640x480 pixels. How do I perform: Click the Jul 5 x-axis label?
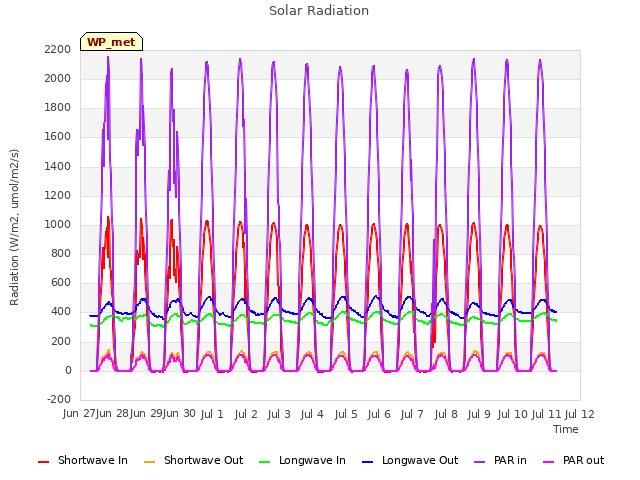(346, 414)
